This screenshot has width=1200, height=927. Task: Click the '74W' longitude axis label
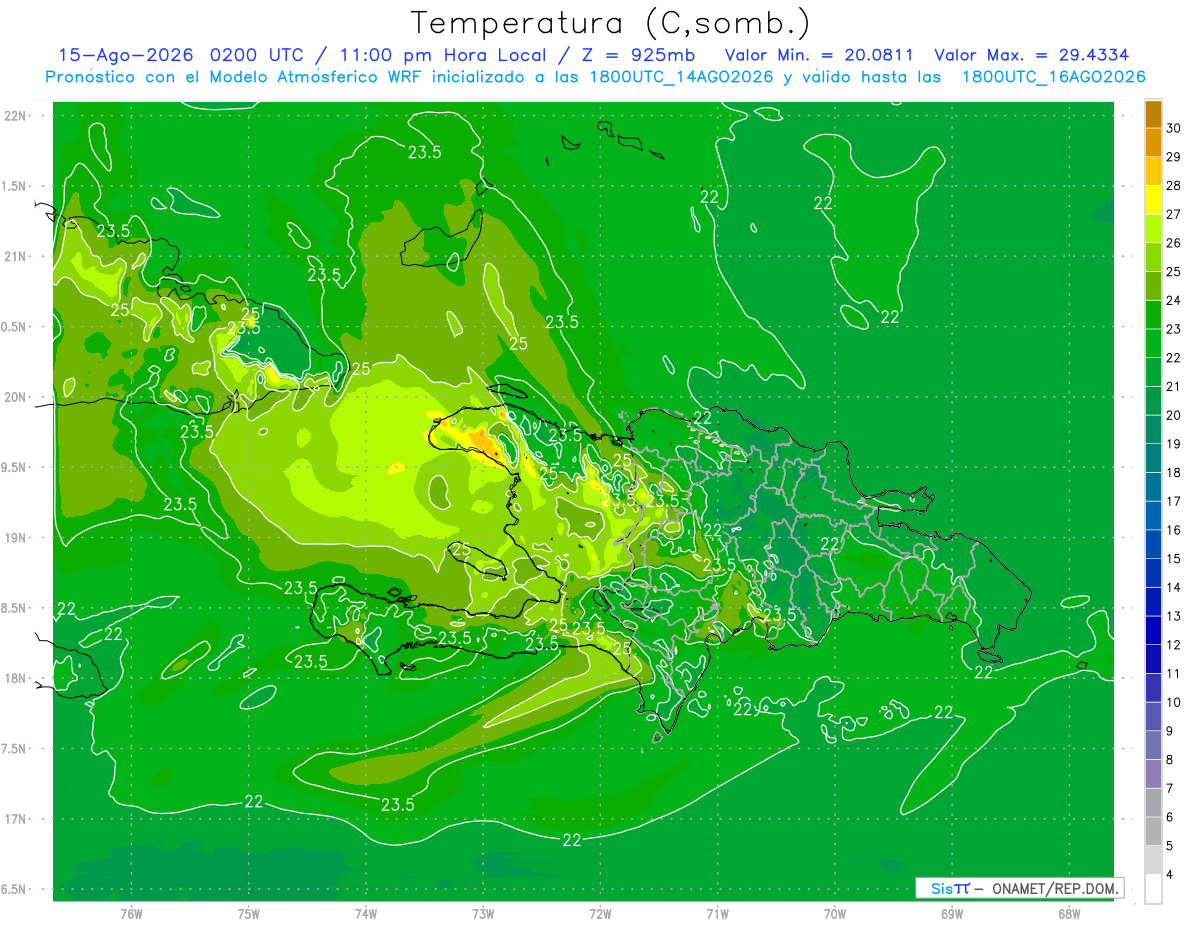(x=365, y=914)
